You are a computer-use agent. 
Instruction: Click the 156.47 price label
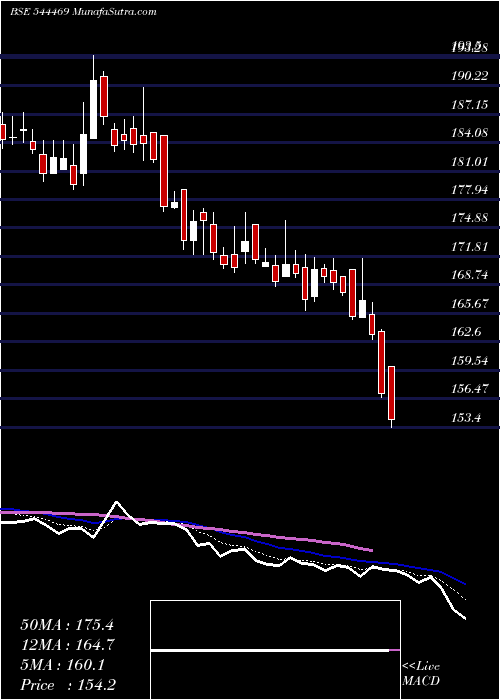469,389
